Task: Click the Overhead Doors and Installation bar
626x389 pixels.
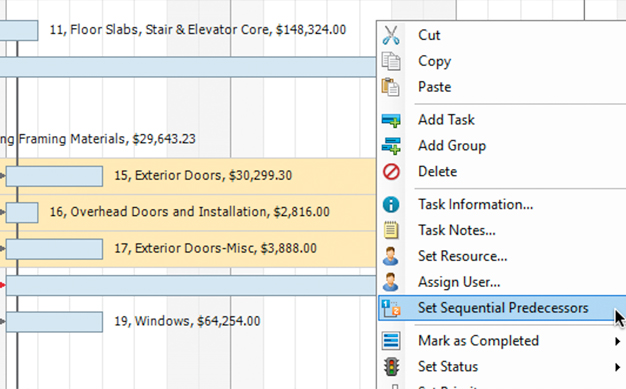Action: coord(22,212)
